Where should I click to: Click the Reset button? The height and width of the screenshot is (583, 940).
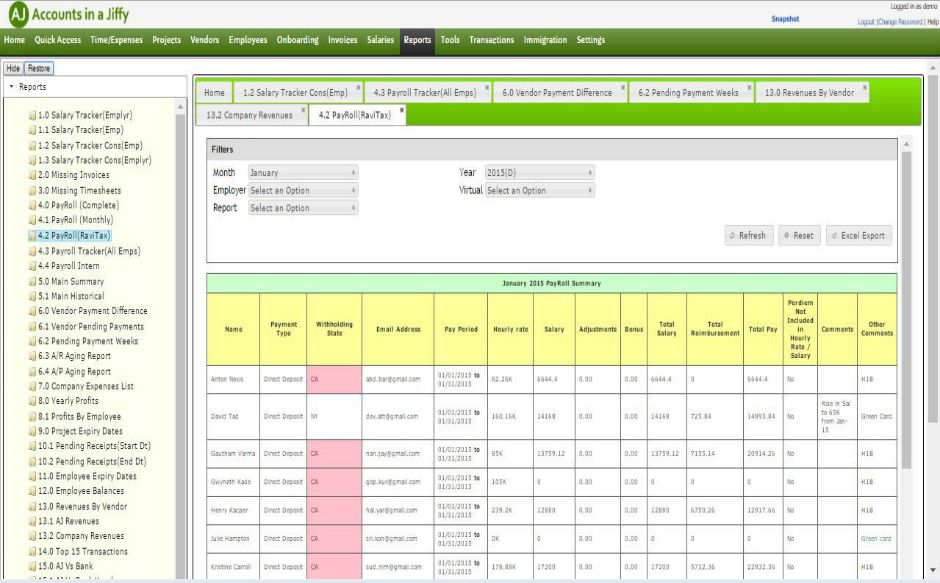(x=799, y=236)
